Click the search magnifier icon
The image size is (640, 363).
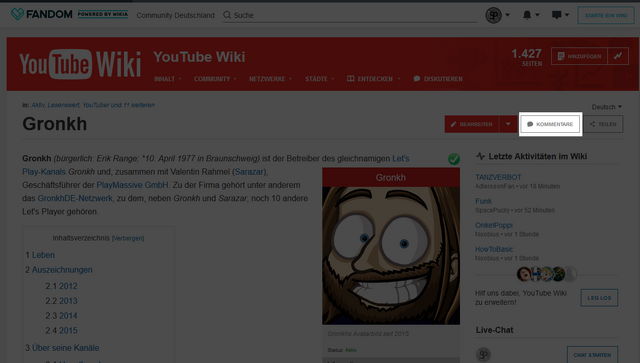[x=227, y=15]
